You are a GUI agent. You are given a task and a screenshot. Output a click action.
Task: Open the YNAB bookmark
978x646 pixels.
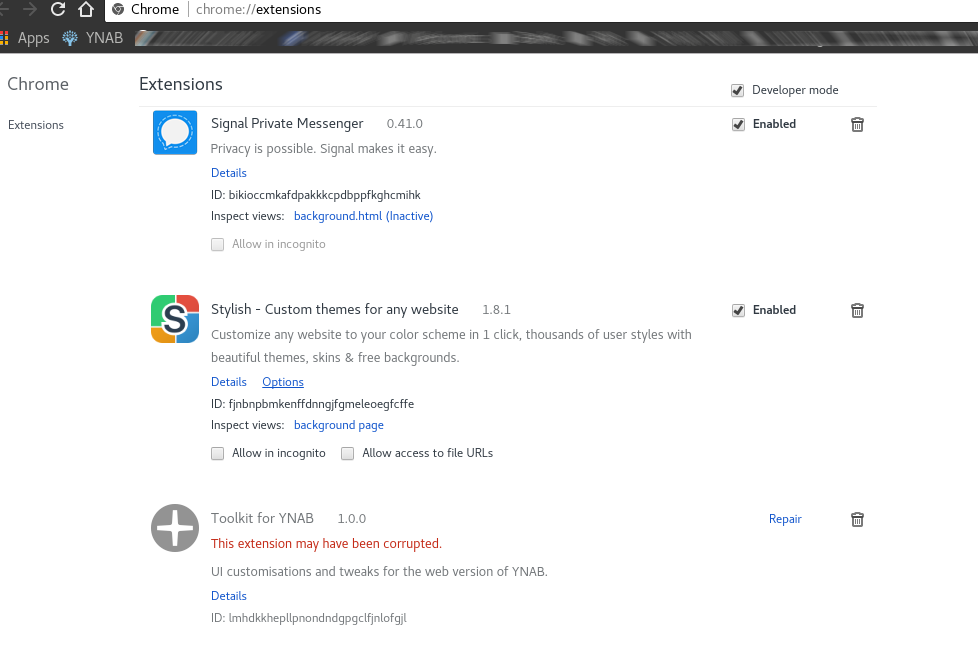pos(93,38)
